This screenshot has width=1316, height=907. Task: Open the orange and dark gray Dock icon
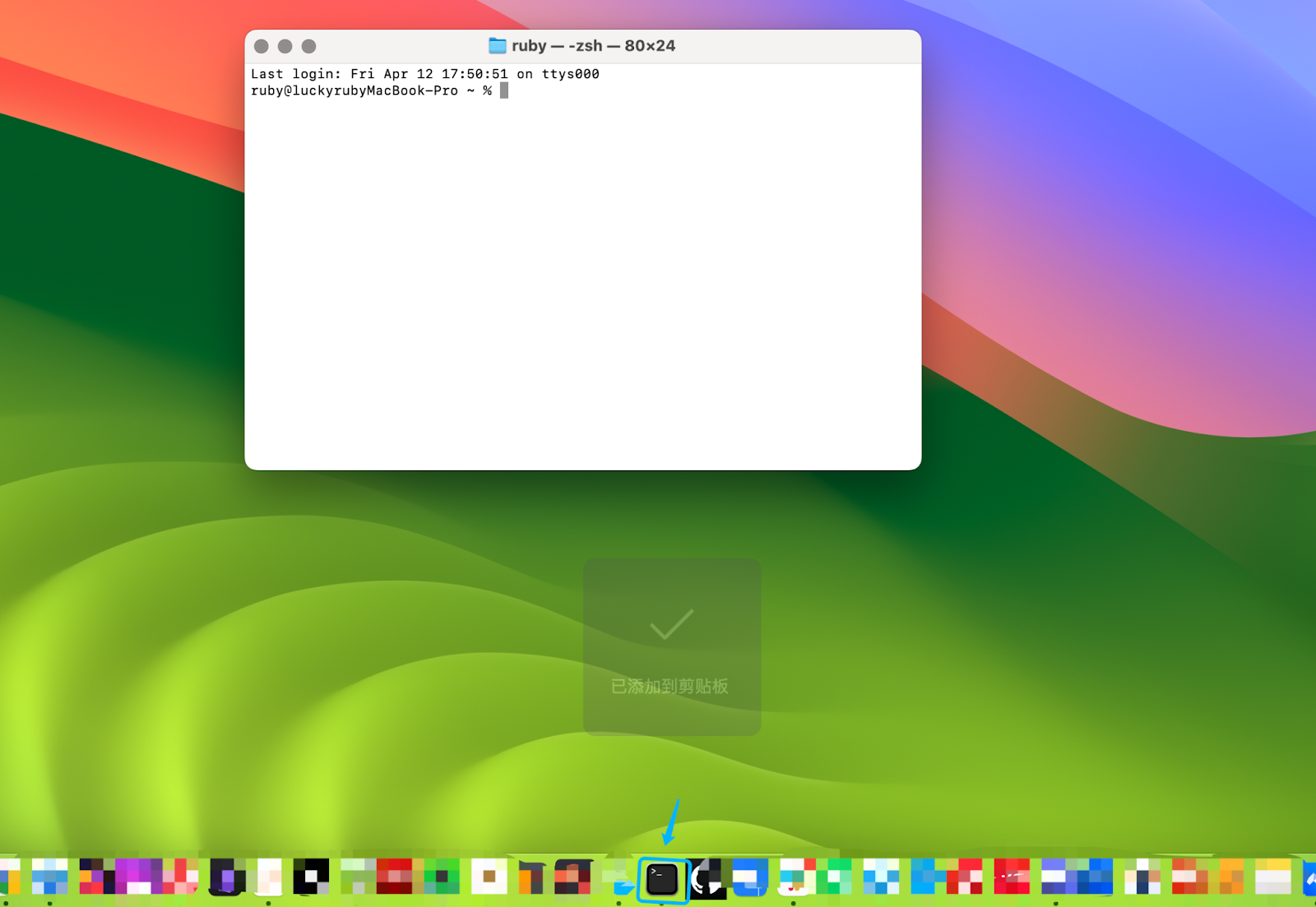click(x=531, y=878)
